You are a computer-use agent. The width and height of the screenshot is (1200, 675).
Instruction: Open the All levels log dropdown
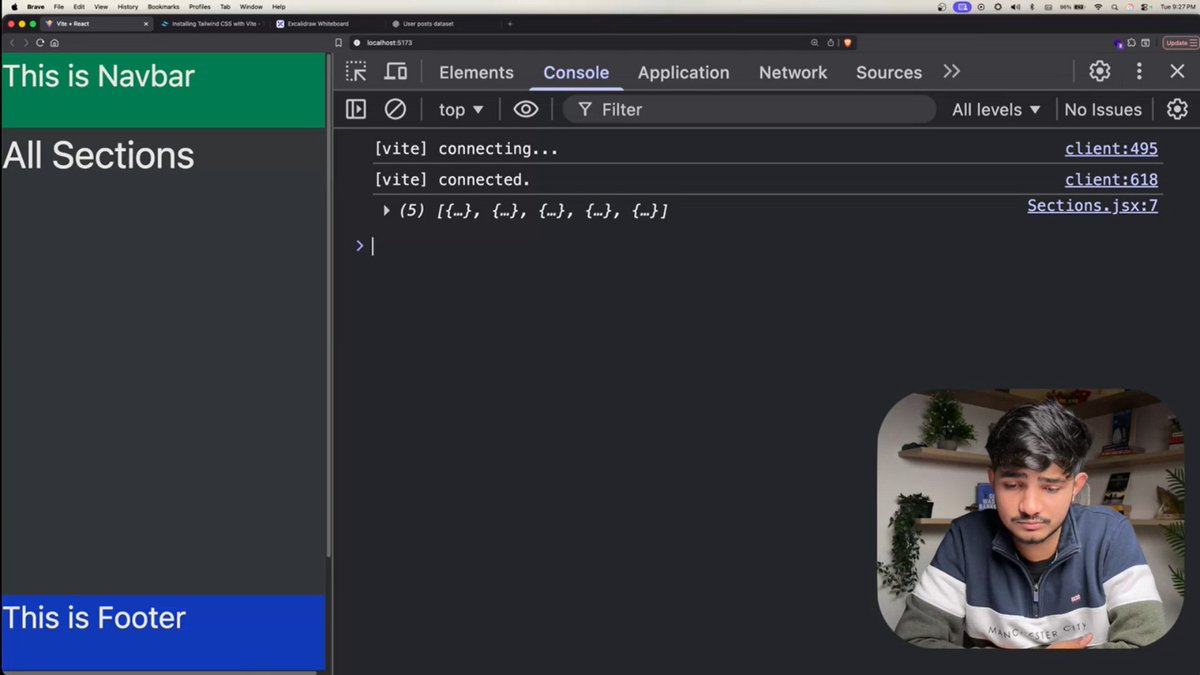tap(996, 109)
